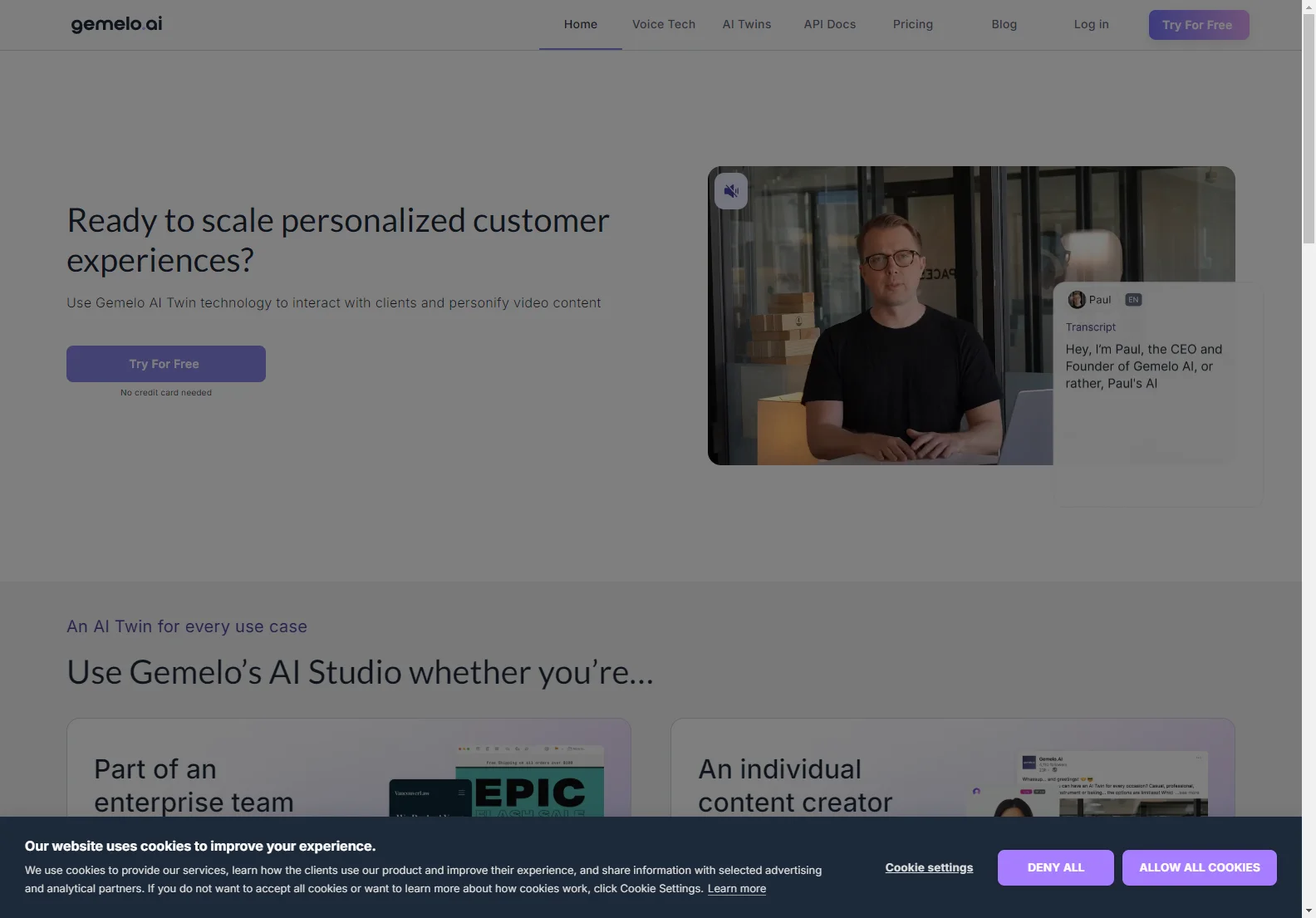Click the Transcript label
The width and height of the screenshot is (1316, 918).
[x=1091, y=327]
